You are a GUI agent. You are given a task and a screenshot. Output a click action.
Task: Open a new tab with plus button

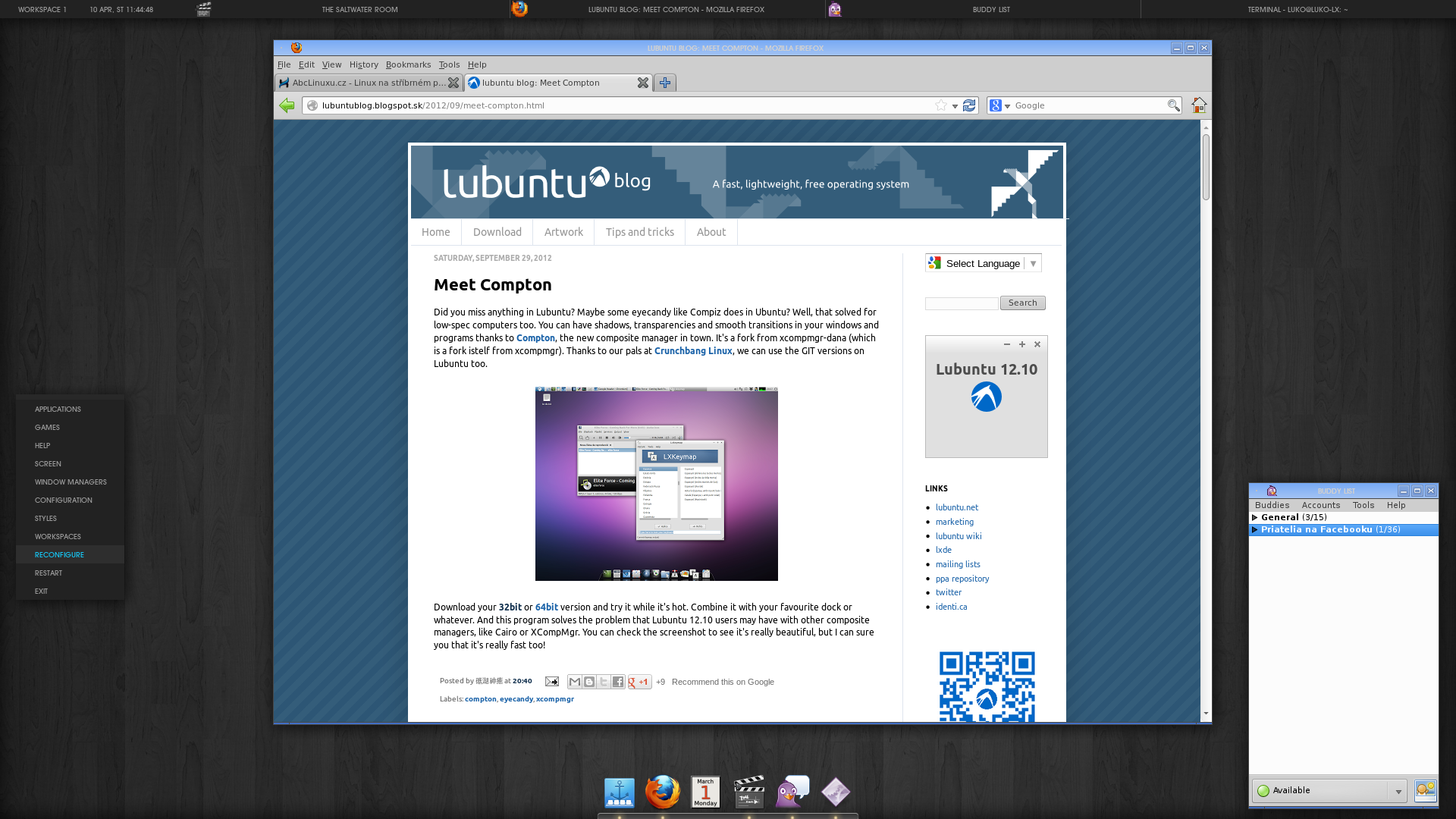click(x=665, y=83)
